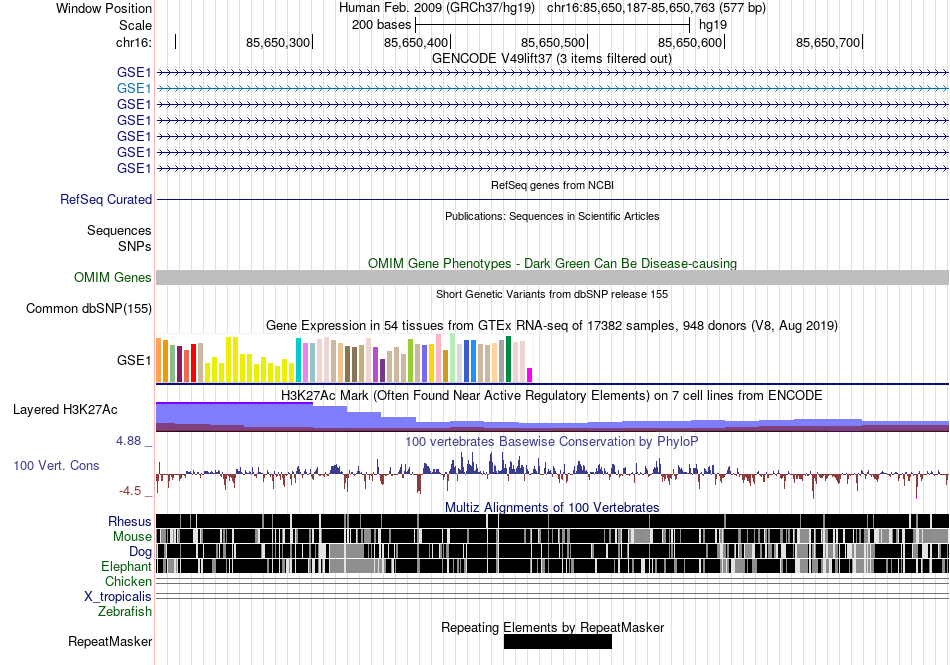Click Repeating Elements by RepeatMasker title
Viewport: 950px width, 665px height.
pos(553,627)
